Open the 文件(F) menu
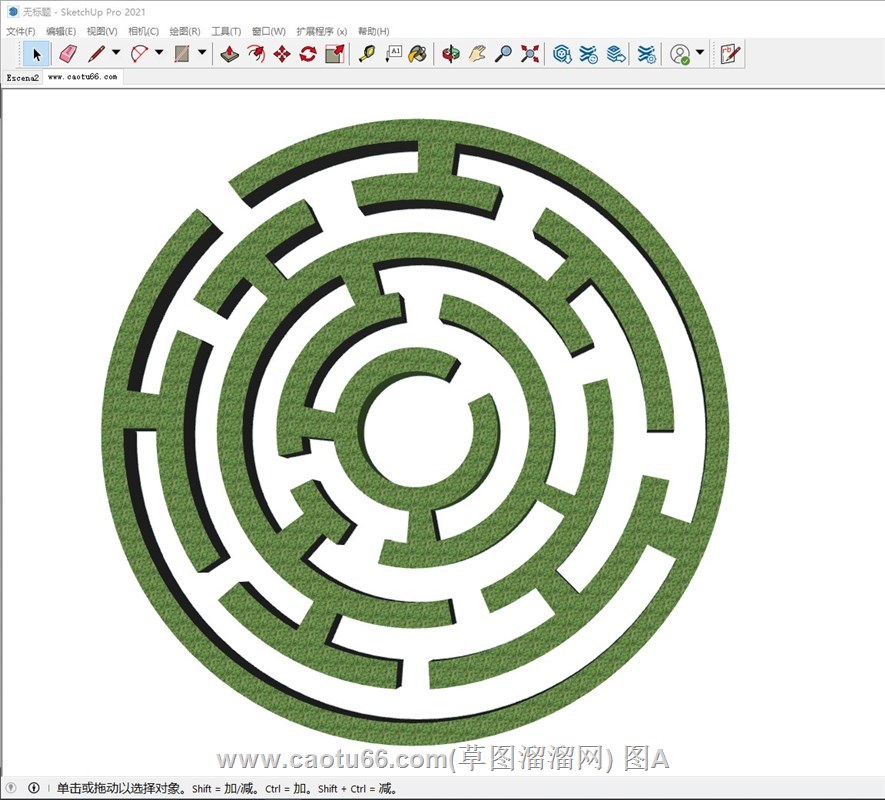 pyautogui.click(x=21, y=31)
